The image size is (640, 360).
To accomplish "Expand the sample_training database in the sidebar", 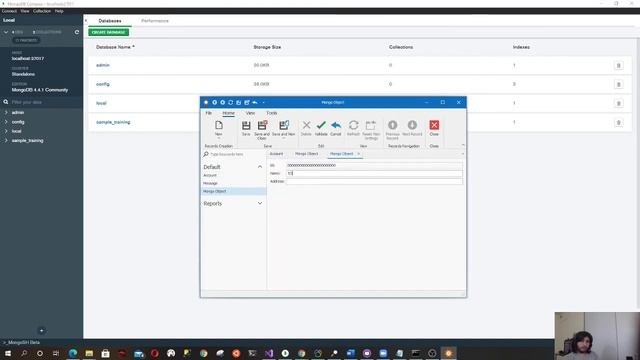I will [6, 140].
